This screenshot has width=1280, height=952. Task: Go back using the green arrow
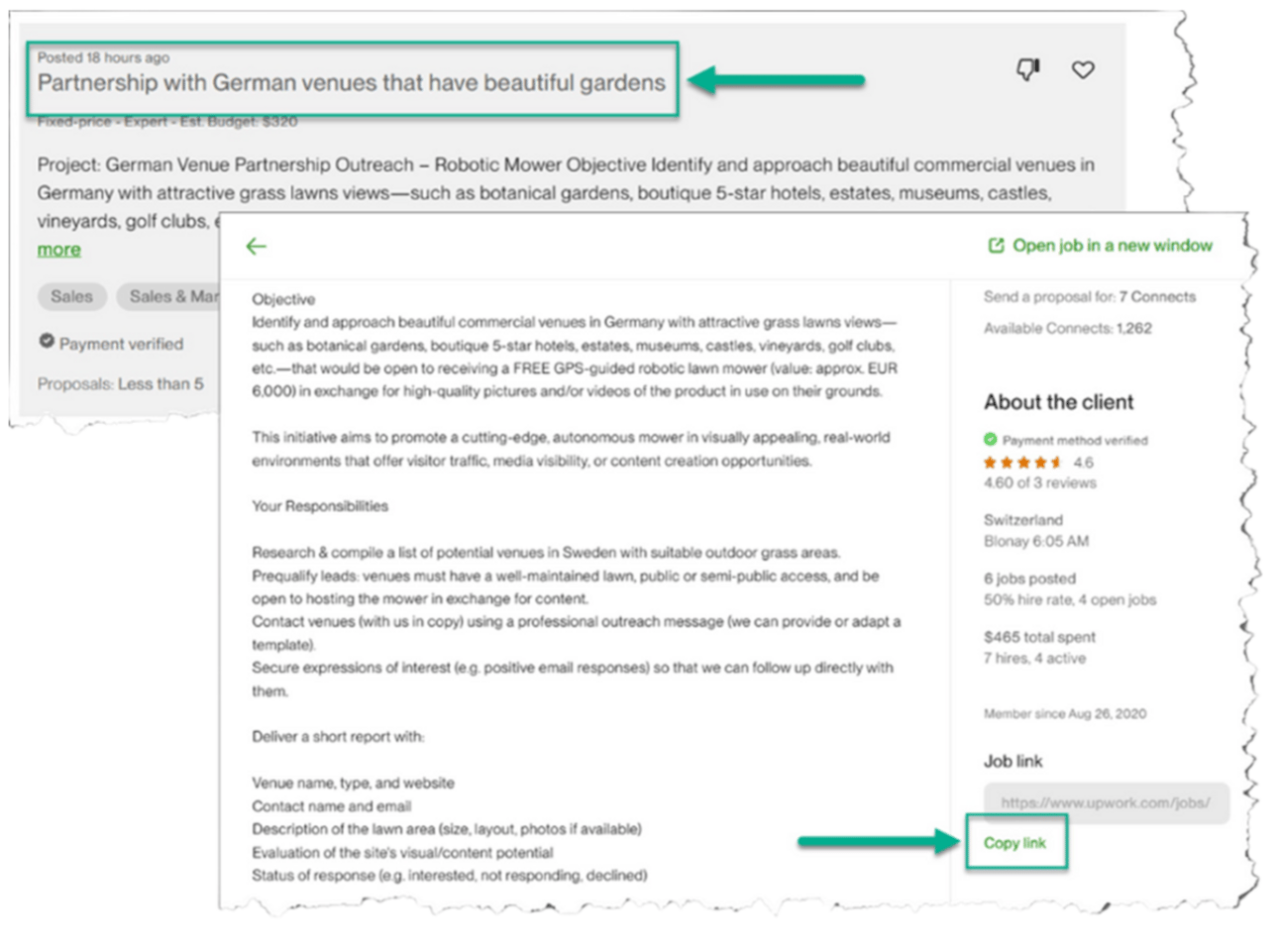point(256,246)
